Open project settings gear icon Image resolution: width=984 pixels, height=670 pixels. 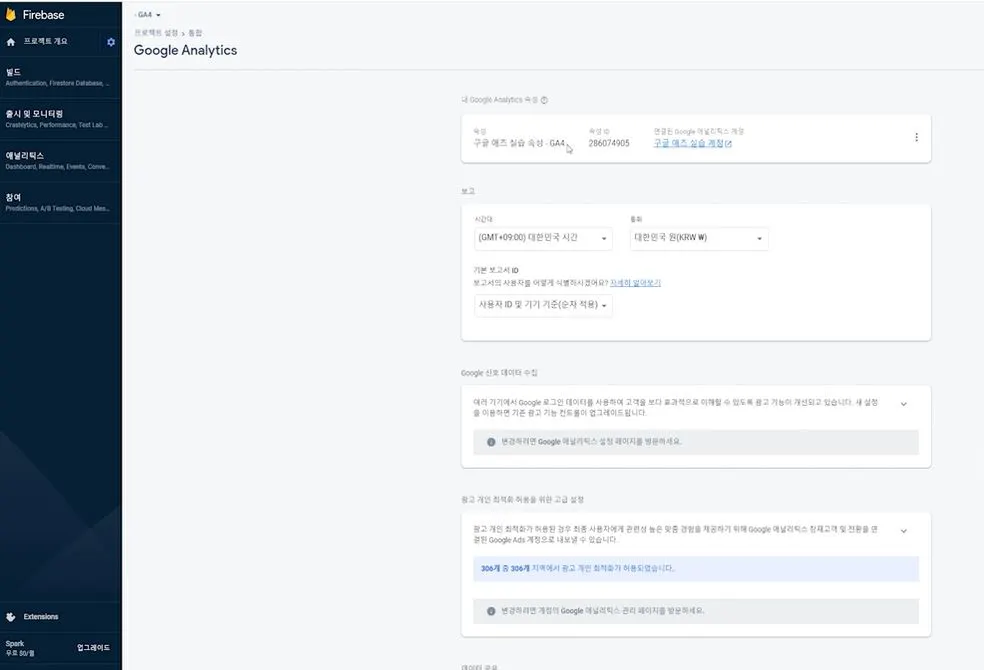coord(111,42)
